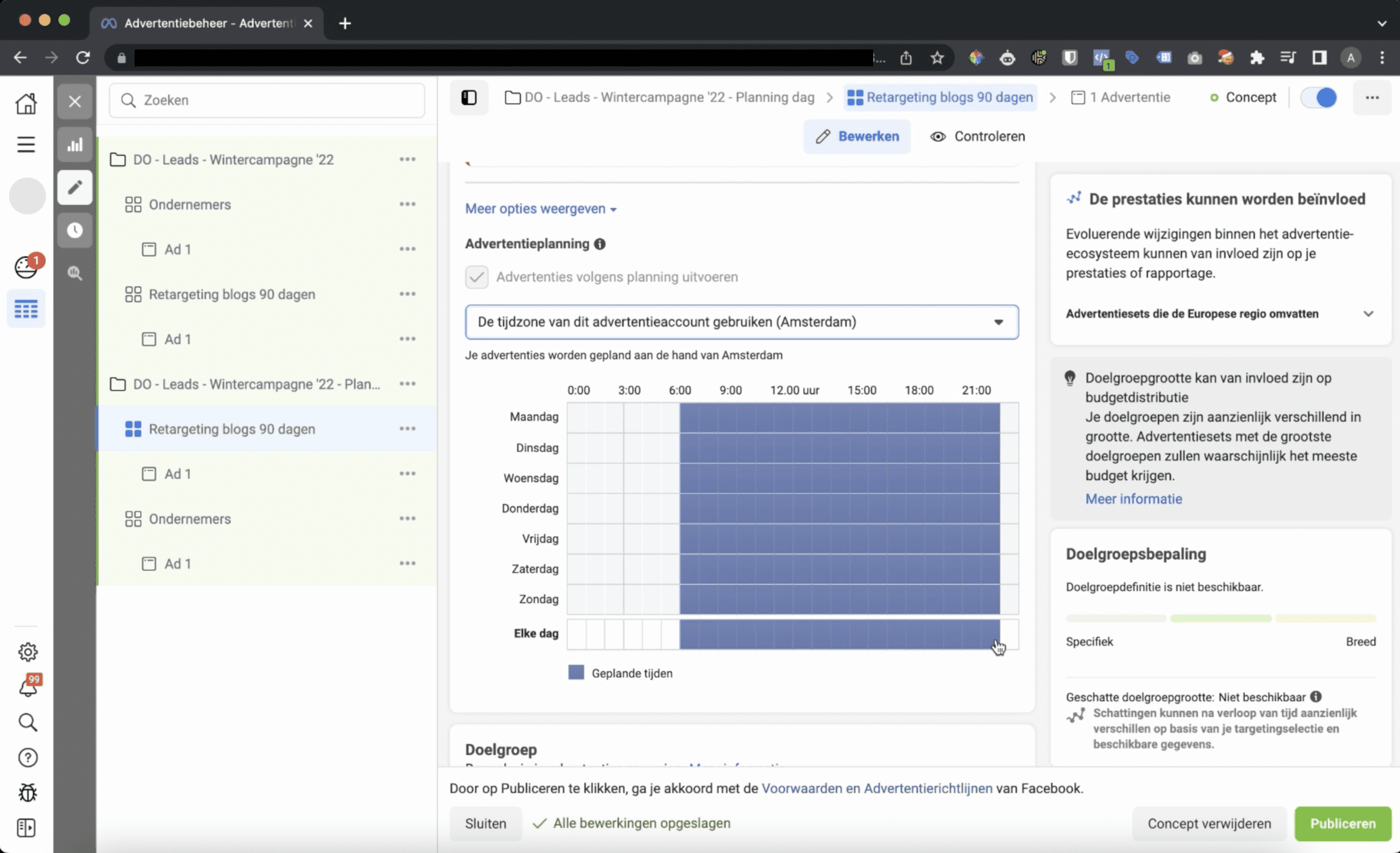Toggle the Elke dag schedule cell at 0:00
This screenshot has width=1400, height=853.
576,633
